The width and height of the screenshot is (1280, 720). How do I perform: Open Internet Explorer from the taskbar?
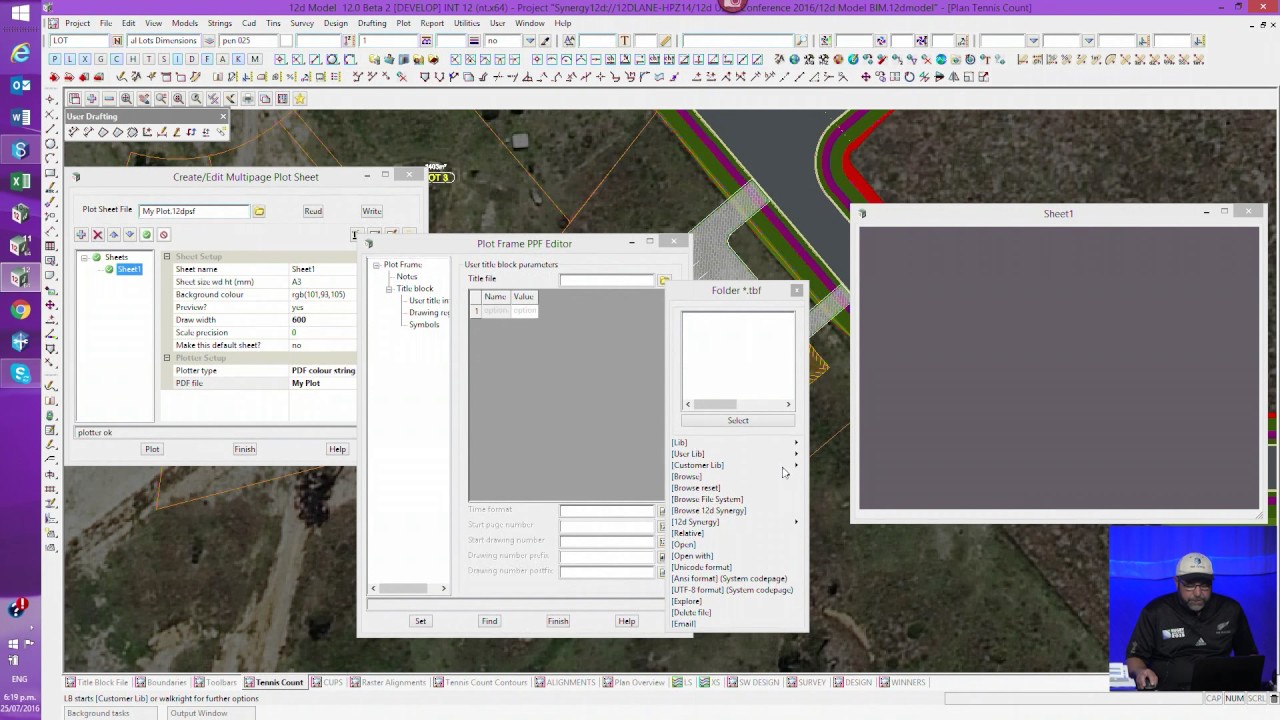pyautogui.click(x=20, y=54)
